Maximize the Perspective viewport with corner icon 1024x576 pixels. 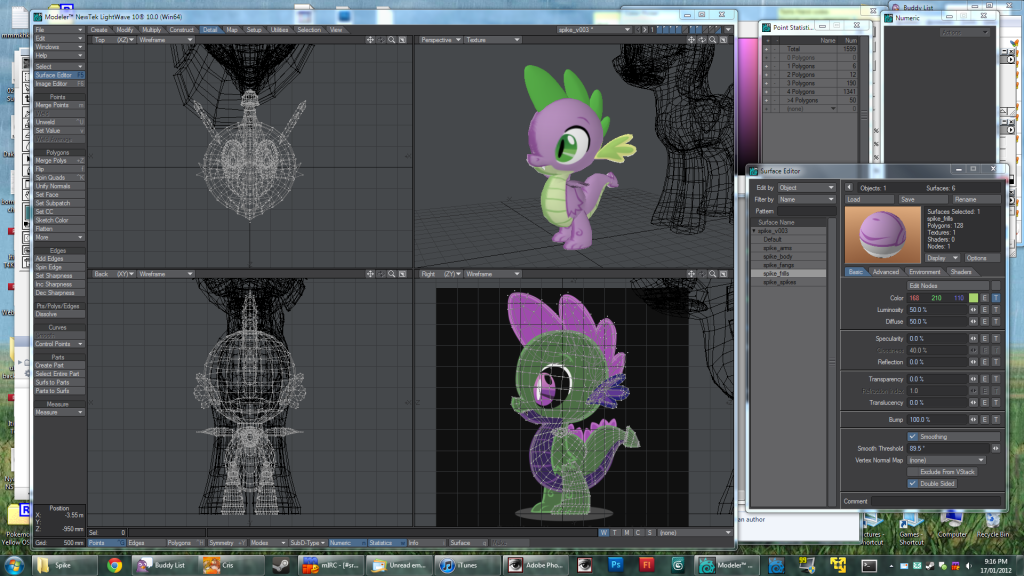(724, 40)
